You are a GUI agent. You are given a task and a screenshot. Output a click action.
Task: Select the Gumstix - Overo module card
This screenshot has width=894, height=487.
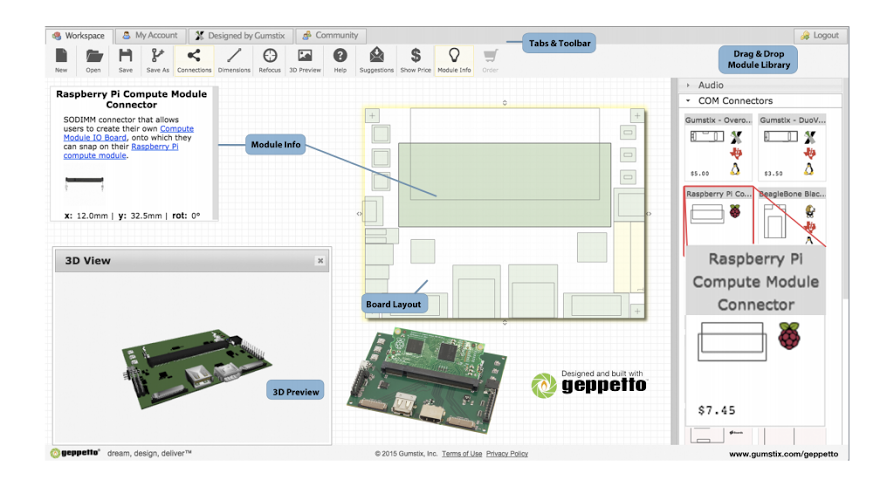[718, 147]
